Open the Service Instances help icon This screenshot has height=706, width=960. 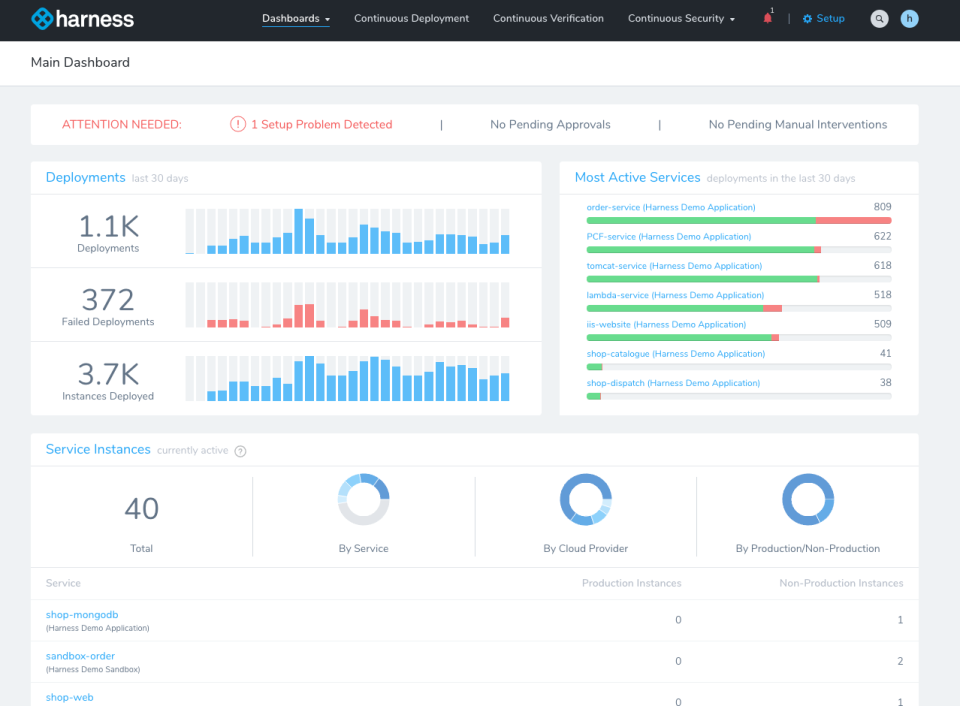240,451
